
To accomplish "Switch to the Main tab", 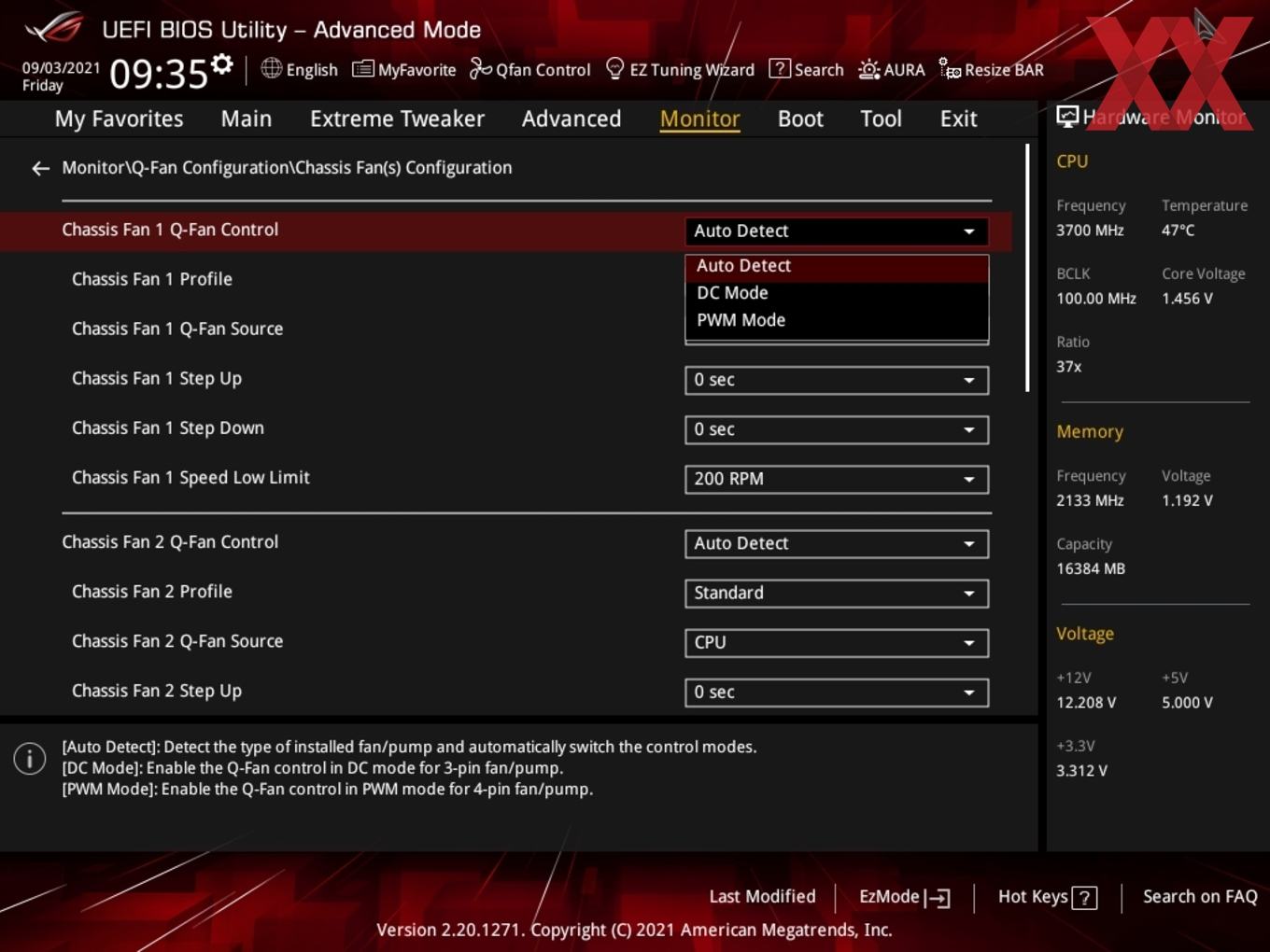I will (x=247, y=119).
